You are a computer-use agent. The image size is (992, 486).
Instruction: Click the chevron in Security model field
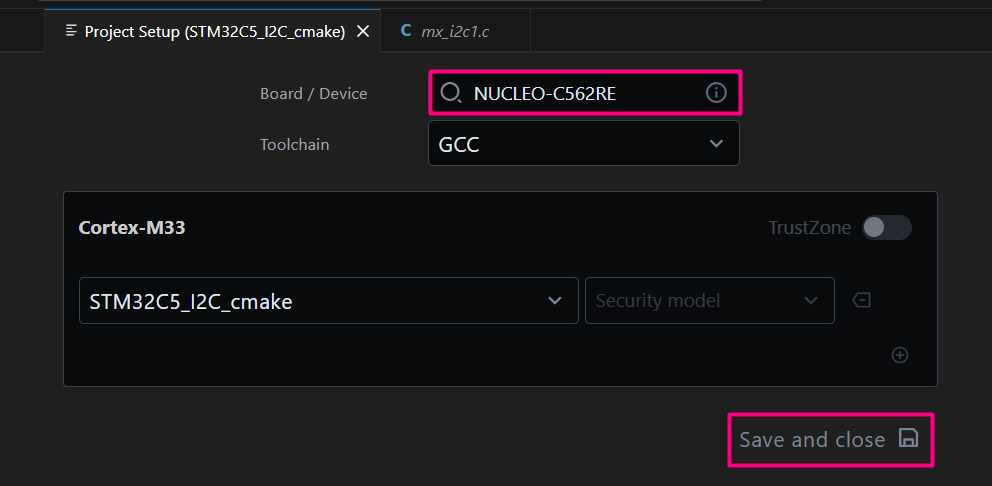[x=811, y=301]
